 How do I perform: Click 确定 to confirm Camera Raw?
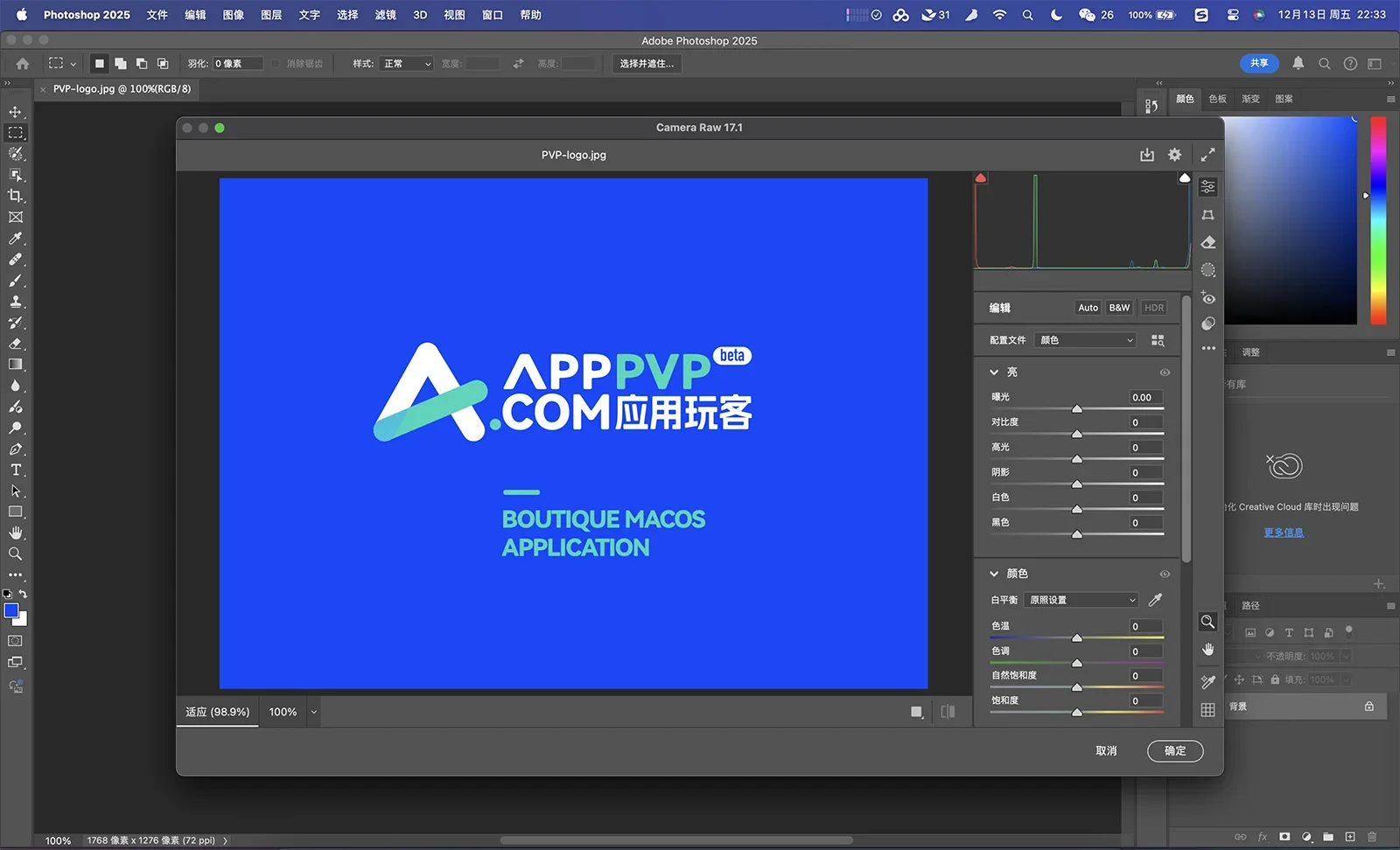pos(1175,751)
